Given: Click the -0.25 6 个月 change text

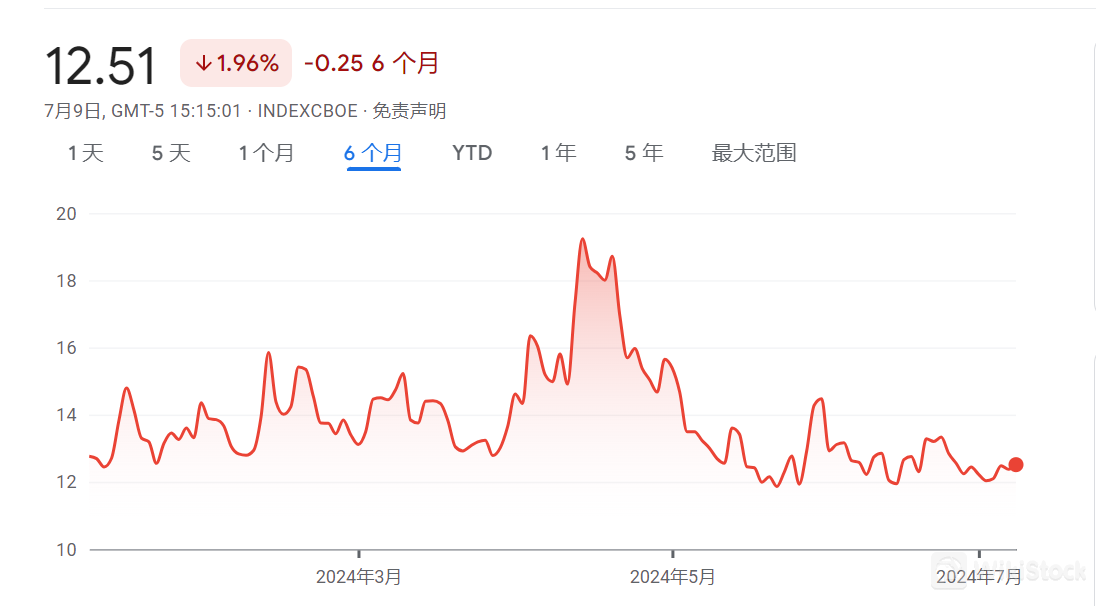Looking at the screenshot, I should click(371, 64).
